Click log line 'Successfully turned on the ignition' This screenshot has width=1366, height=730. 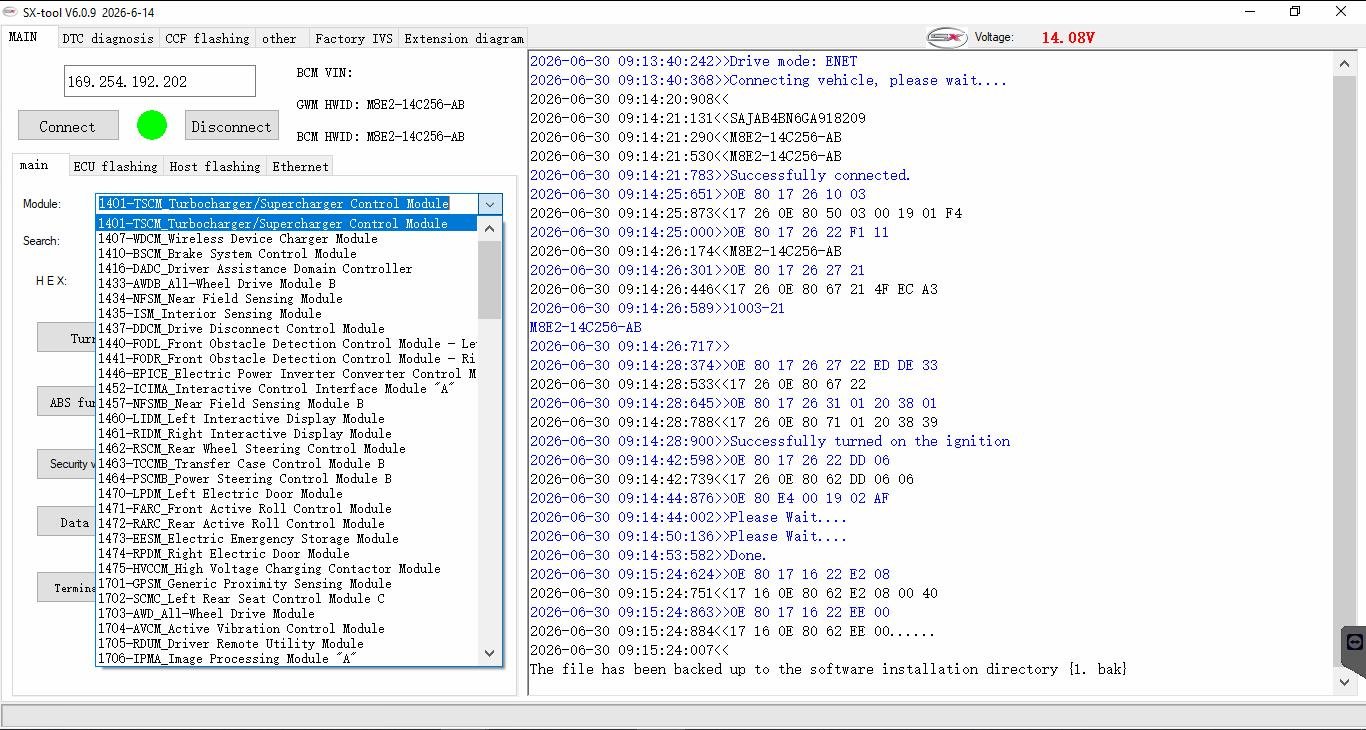pyautogui.click(x=770, y=441)
